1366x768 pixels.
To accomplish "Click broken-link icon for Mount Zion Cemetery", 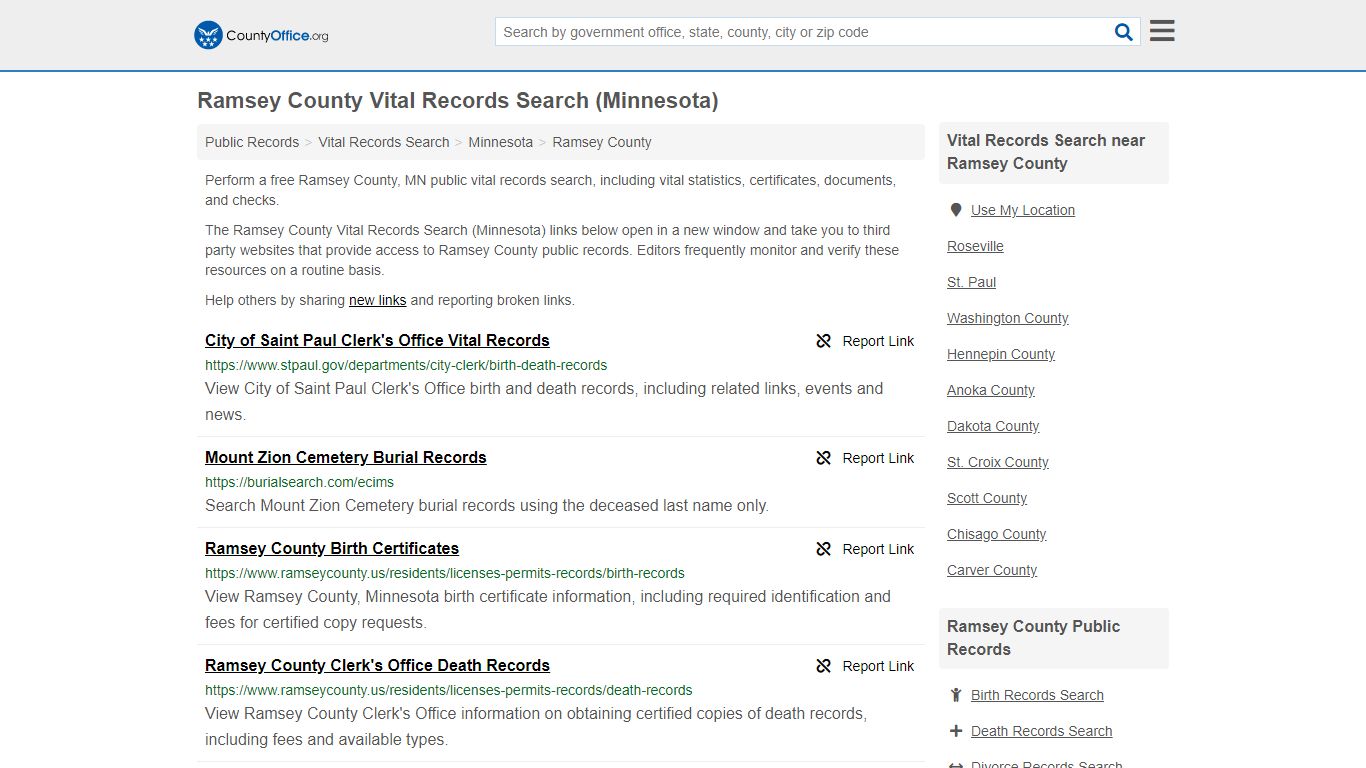I will point(824,458).
